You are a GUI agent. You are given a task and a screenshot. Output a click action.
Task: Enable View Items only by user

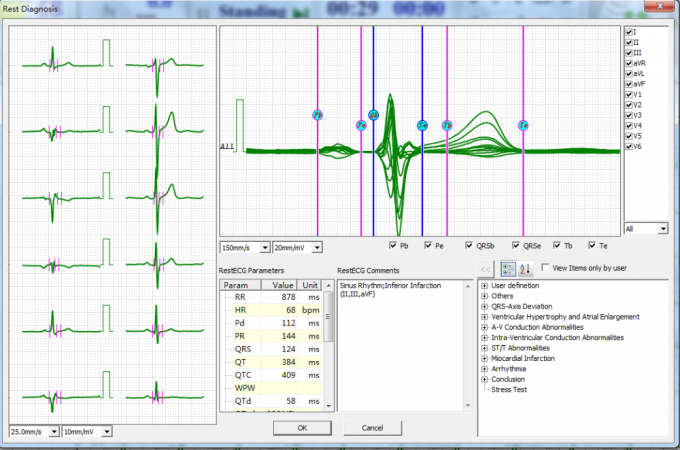(x=545, y=267)
